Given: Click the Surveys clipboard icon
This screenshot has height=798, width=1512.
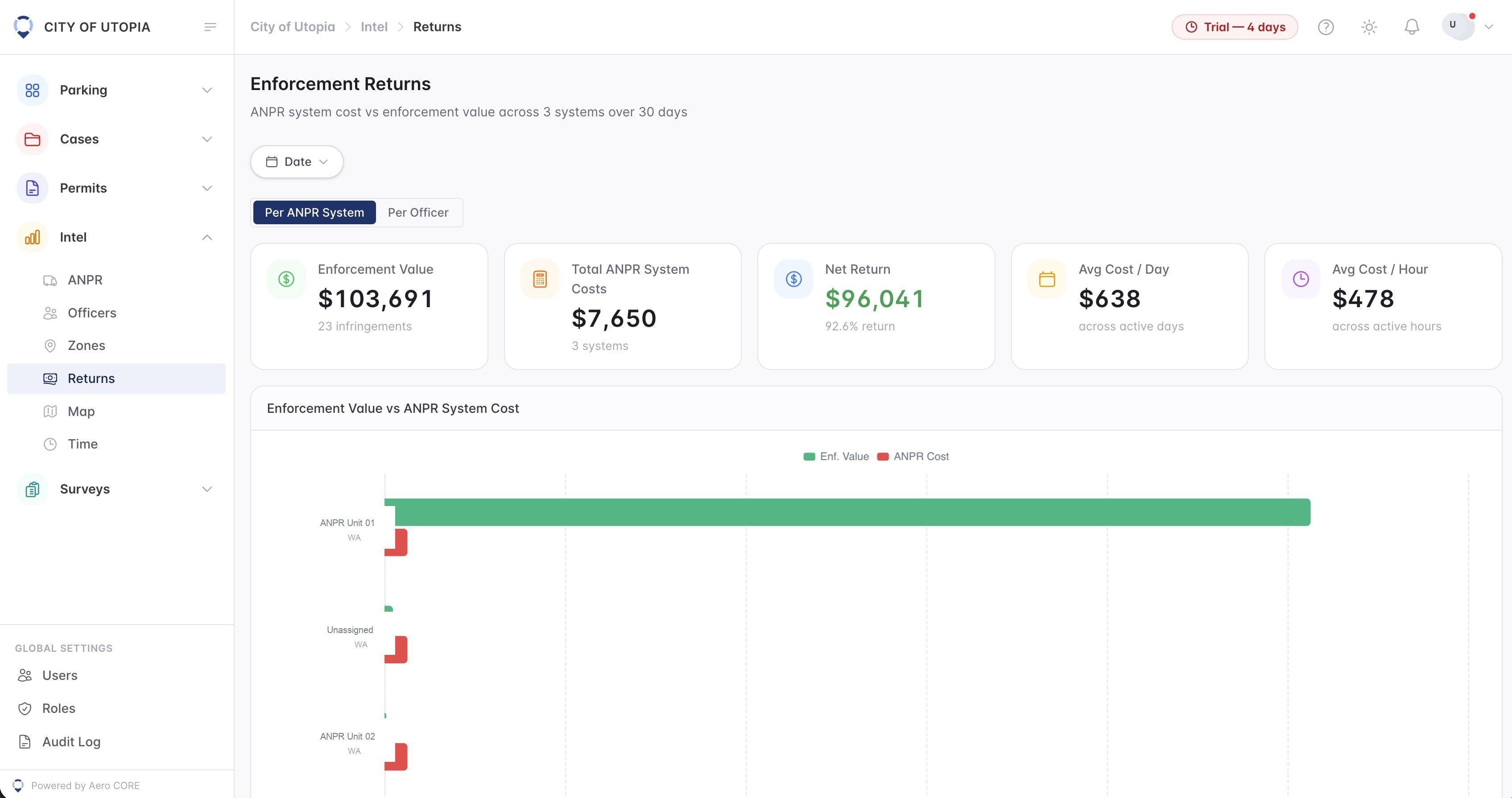Looking at the screenshot, I should pyautogui.click(x=32, y=489).
